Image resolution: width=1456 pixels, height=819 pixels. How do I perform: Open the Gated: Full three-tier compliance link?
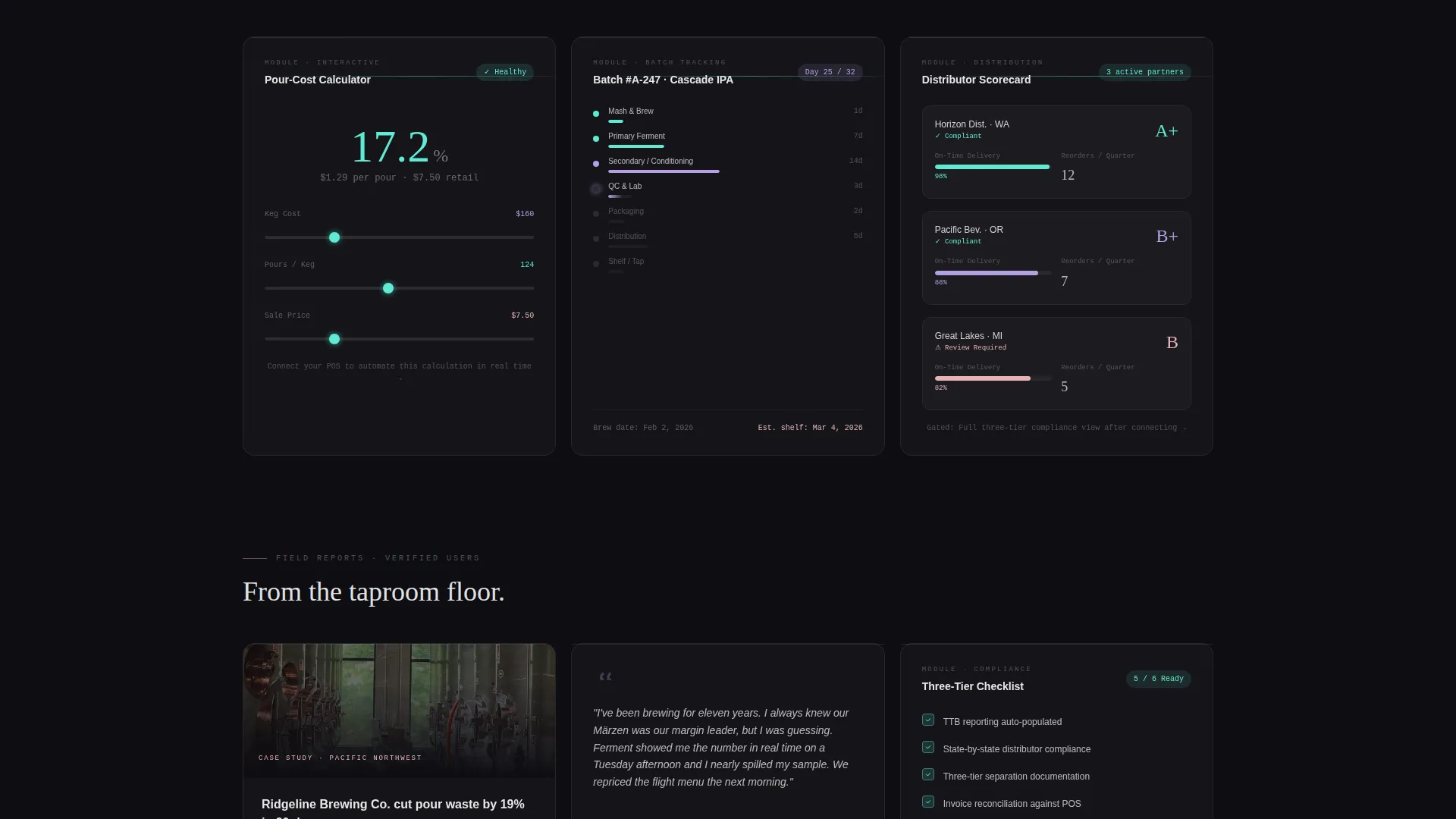pos(1056,428)
